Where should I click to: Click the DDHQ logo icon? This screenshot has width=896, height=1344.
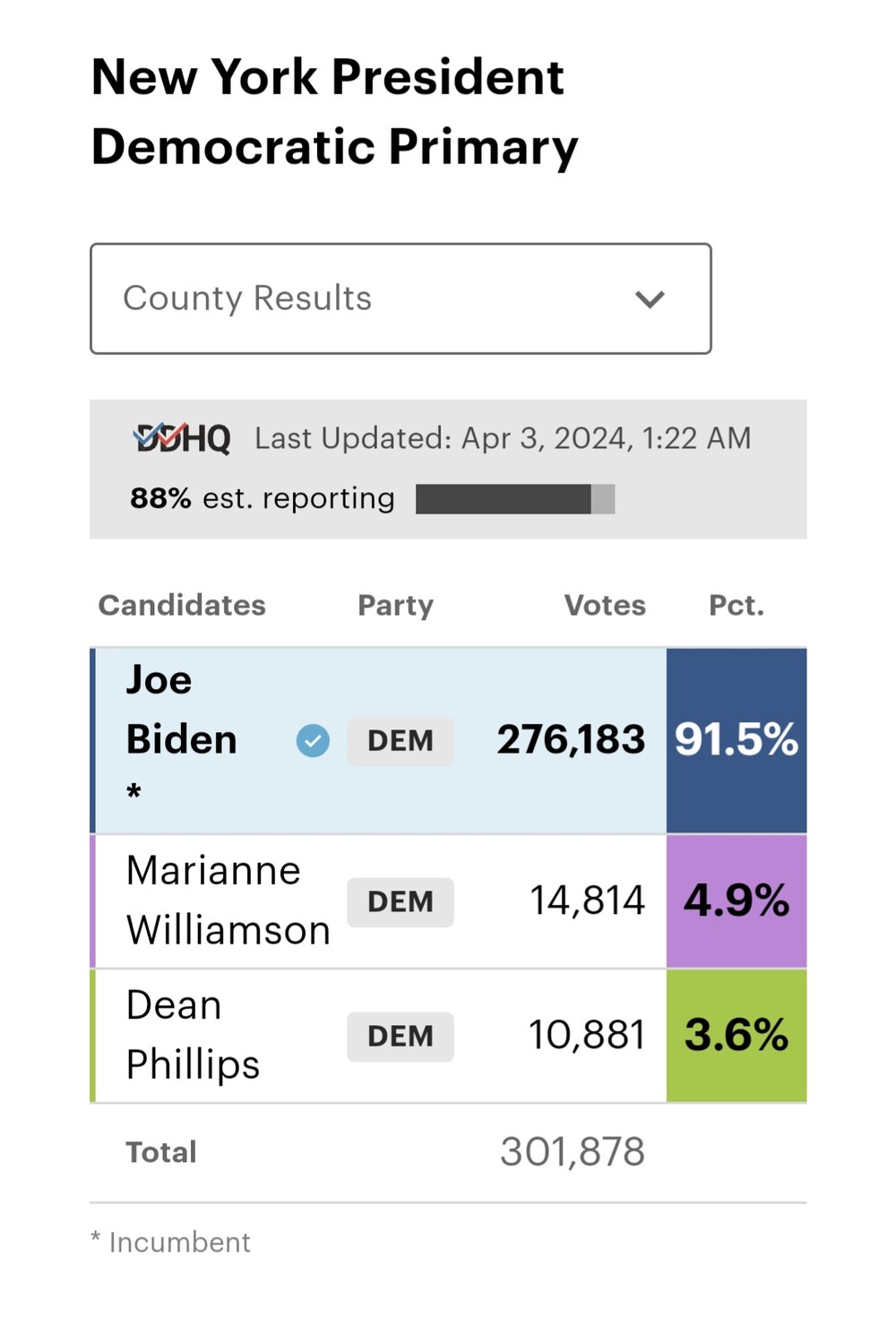182,438
